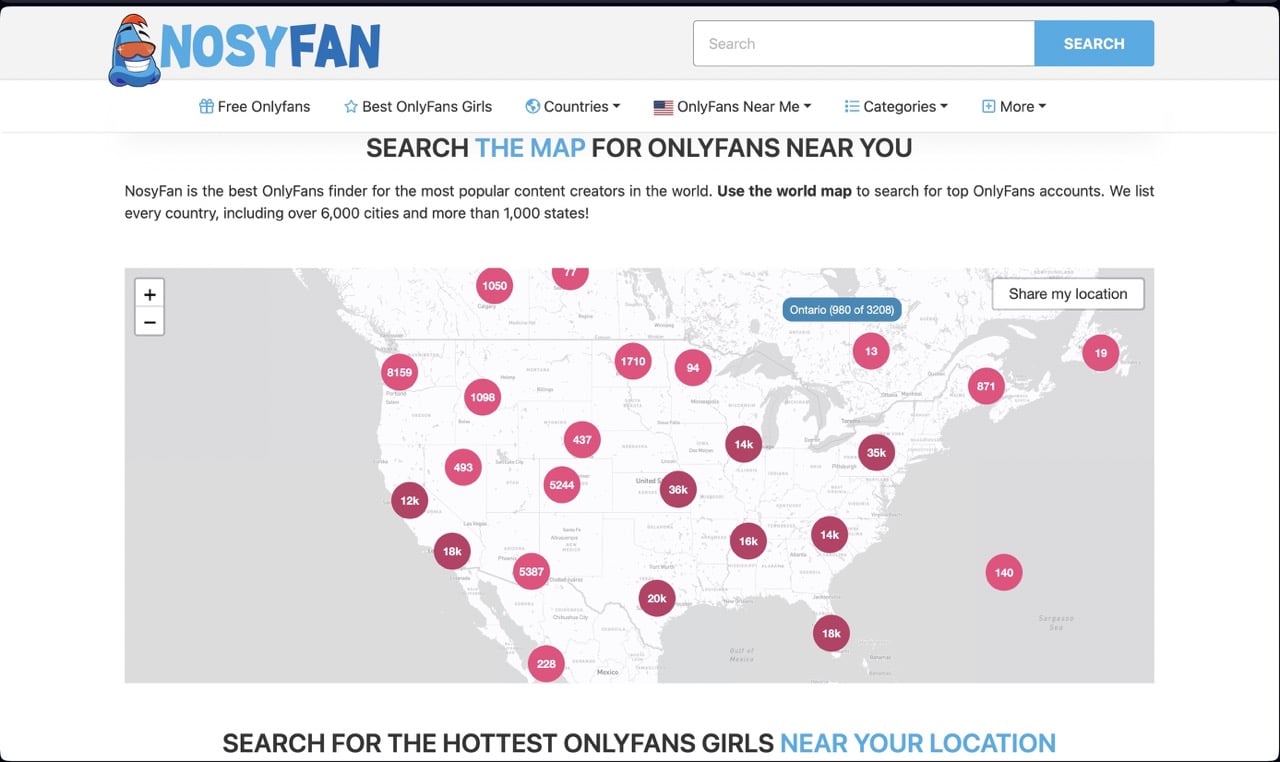Screen dimensions: 1280x762
Task: Click the US flag icon in the navigation
Action: click(663, 106)
